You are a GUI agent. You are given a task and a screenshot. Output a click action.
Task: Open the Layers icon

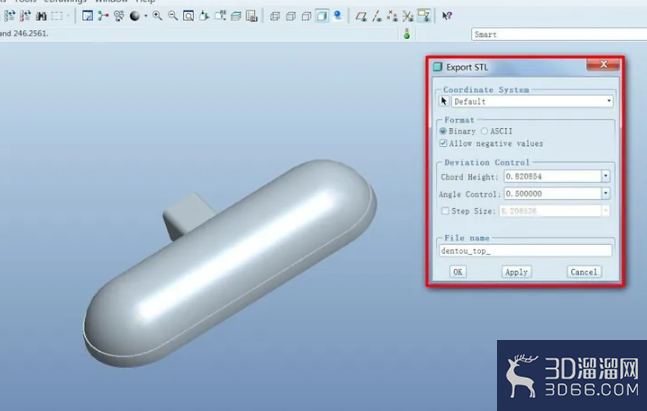tap(236, 16)
